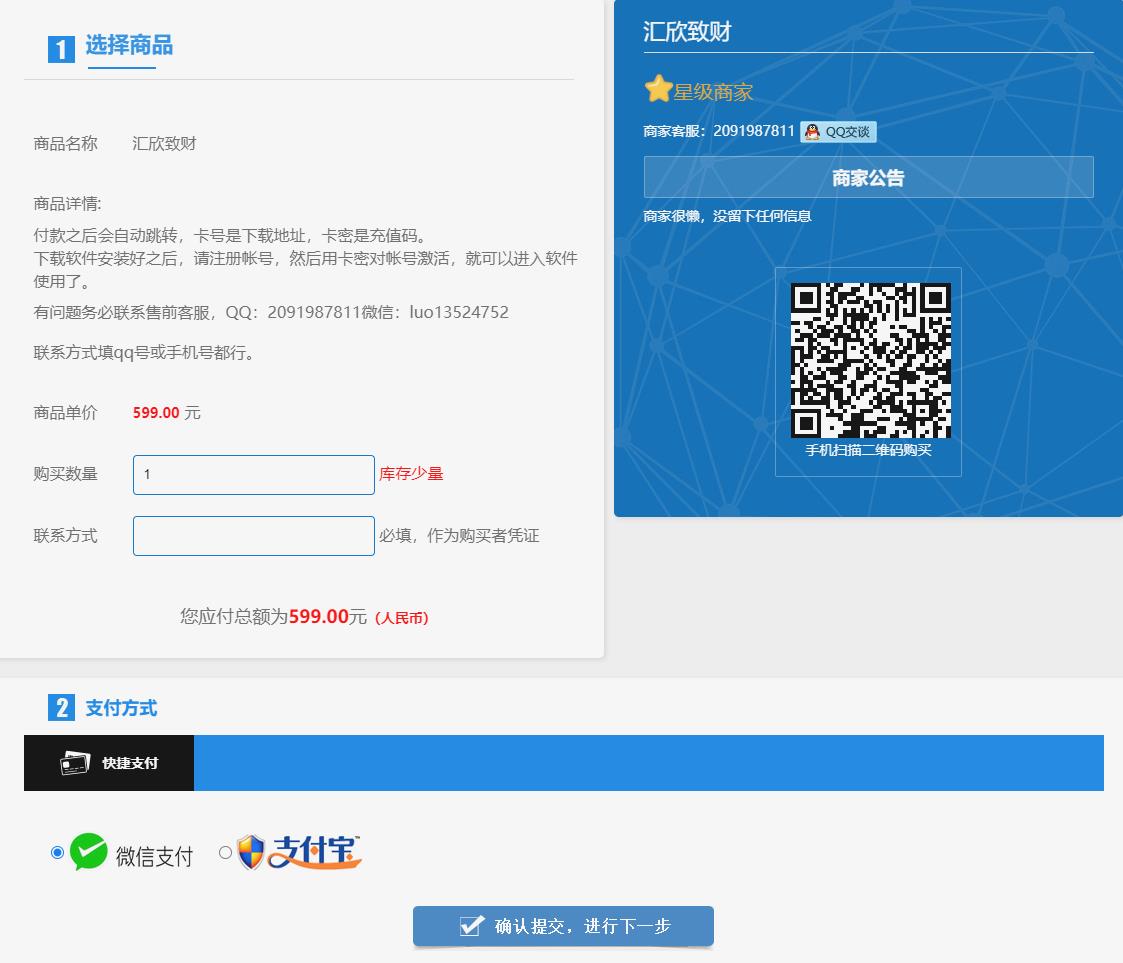This screenshot has width=1123, height=963.
Task: Click the unit price 599.00 元
Action: pyautogui.click(x=166, y=413)
